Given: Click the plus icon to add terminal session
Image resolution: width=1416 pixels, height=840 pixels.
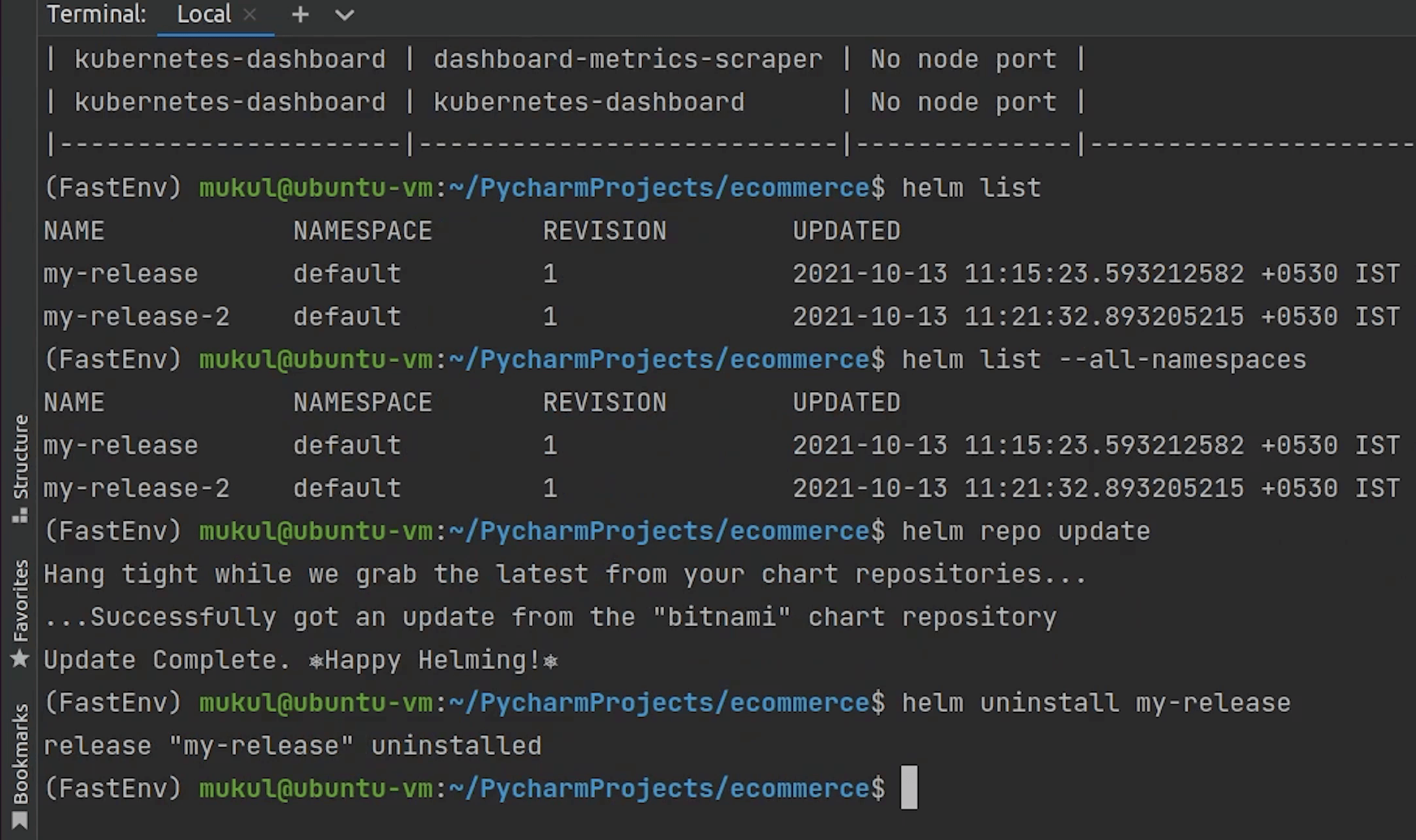Looking at the screenshot, I should (300, 14).
